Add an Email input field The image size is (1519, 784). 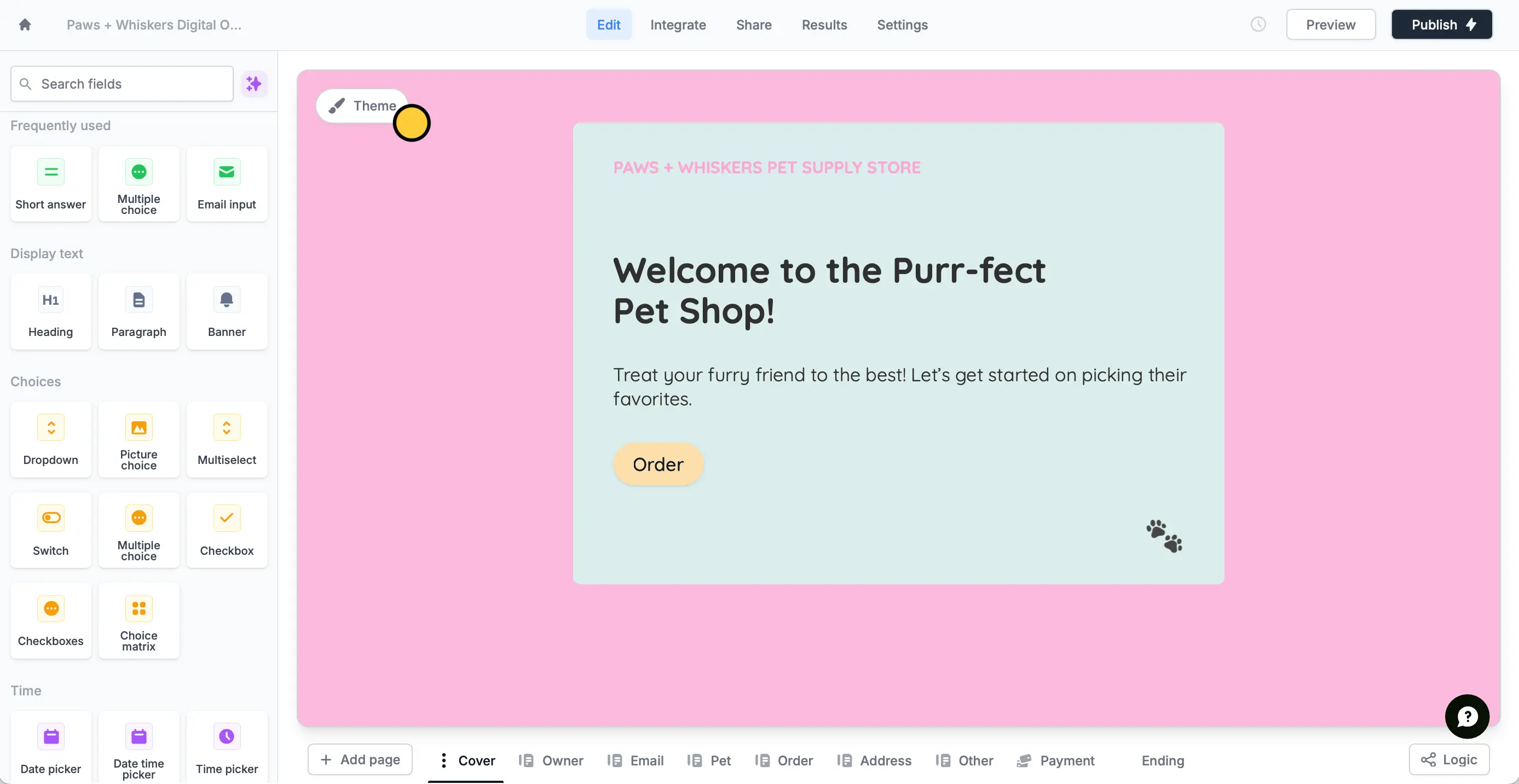227,184
